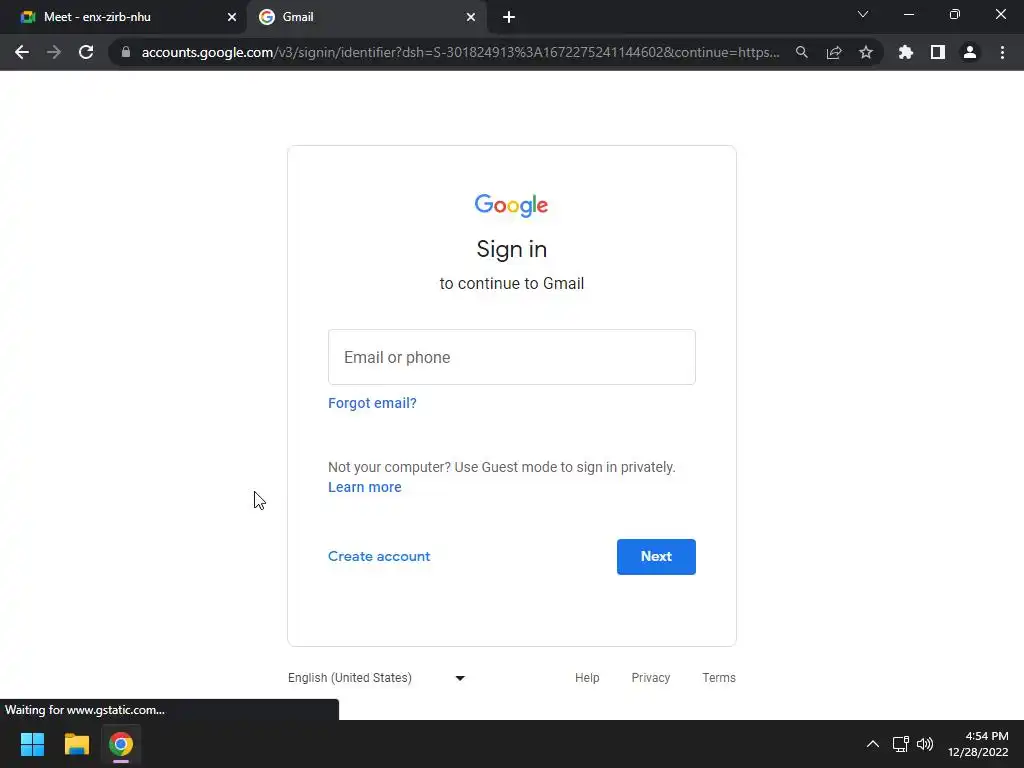
Task: Open the volume tray icon
Action: (x=925, y=744)
